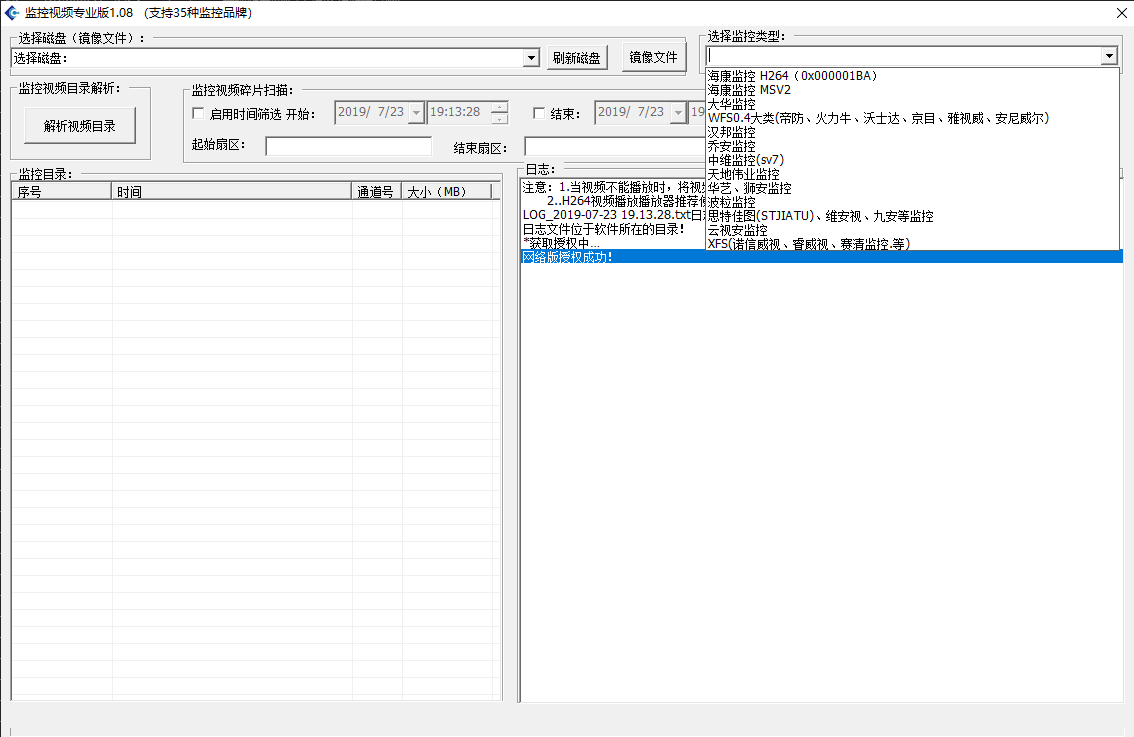Viewport: 1134px width, 737px height.
Task: Toggle the 结束 time checkbox
Action: coord(539,114)
